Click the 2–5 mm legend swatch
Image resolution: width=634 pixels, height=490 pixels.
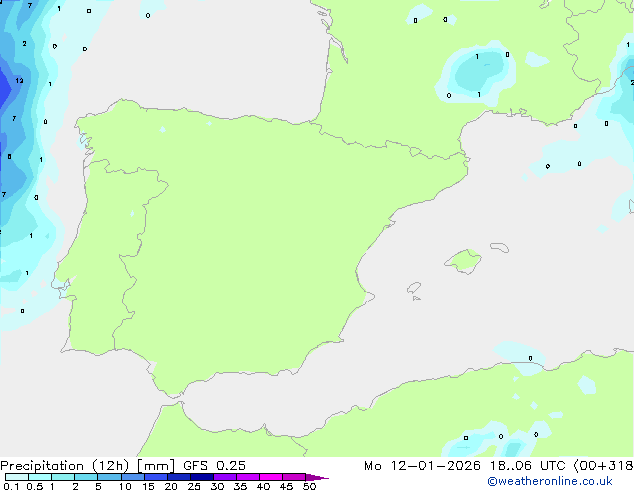(86, 477)
